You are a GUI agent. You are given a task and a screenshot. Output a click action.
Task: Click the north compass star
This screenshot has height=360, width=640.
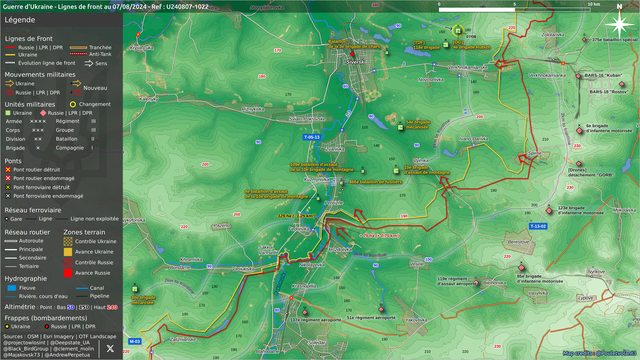(619, 24)
